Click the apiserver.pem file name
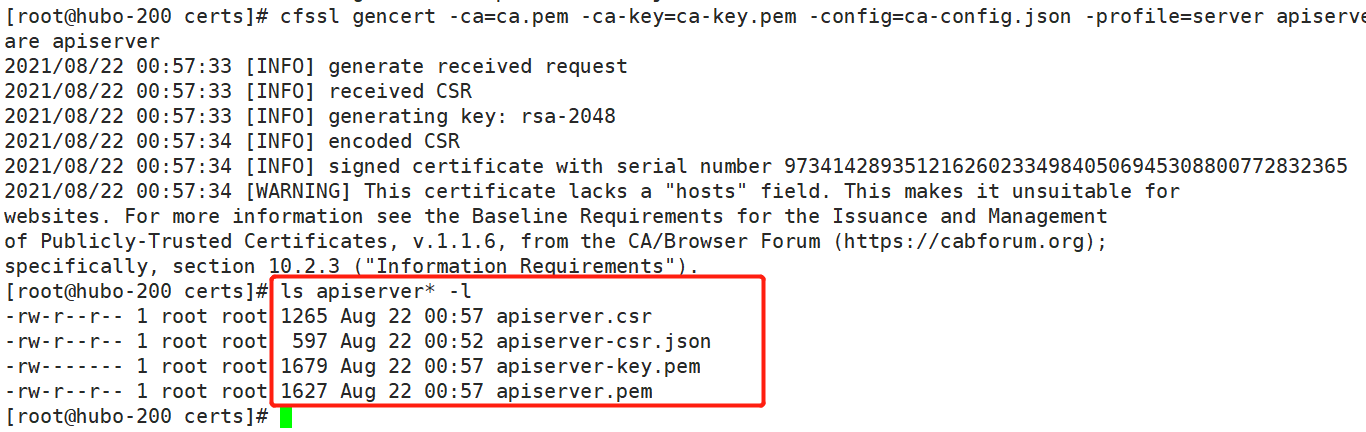1366x432 pixels. 573,392
